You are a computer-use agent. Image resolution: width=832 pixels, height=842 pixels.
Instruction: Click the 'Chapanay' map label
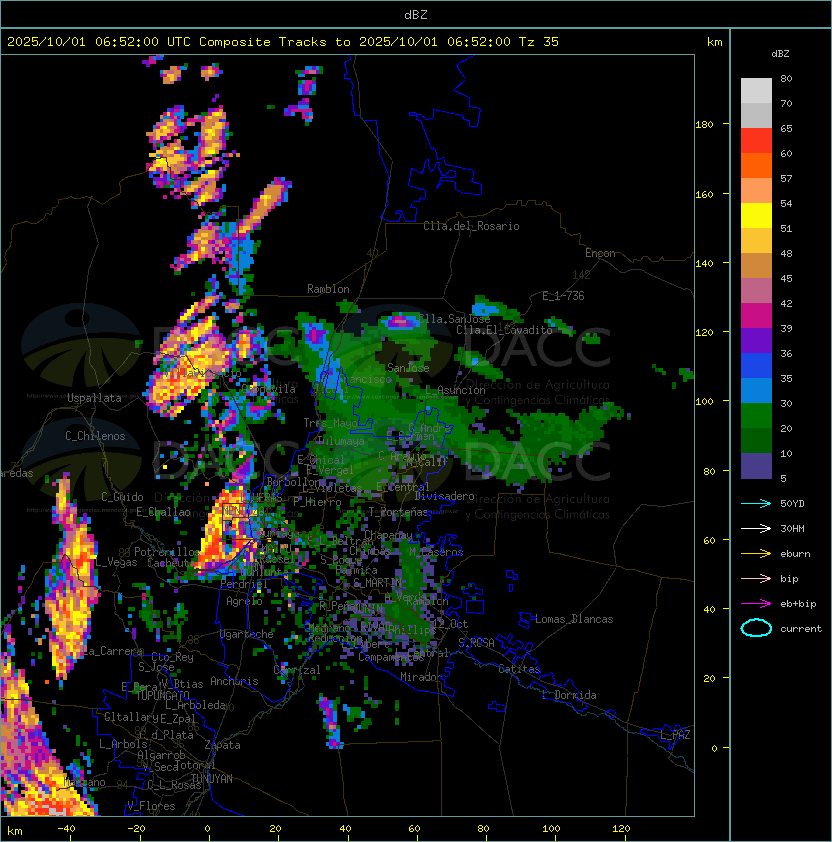388,535
